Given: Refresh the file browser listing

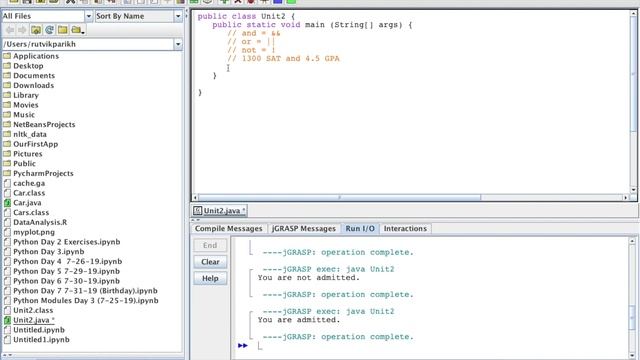Looking at the screenshot, I should 49,30.
